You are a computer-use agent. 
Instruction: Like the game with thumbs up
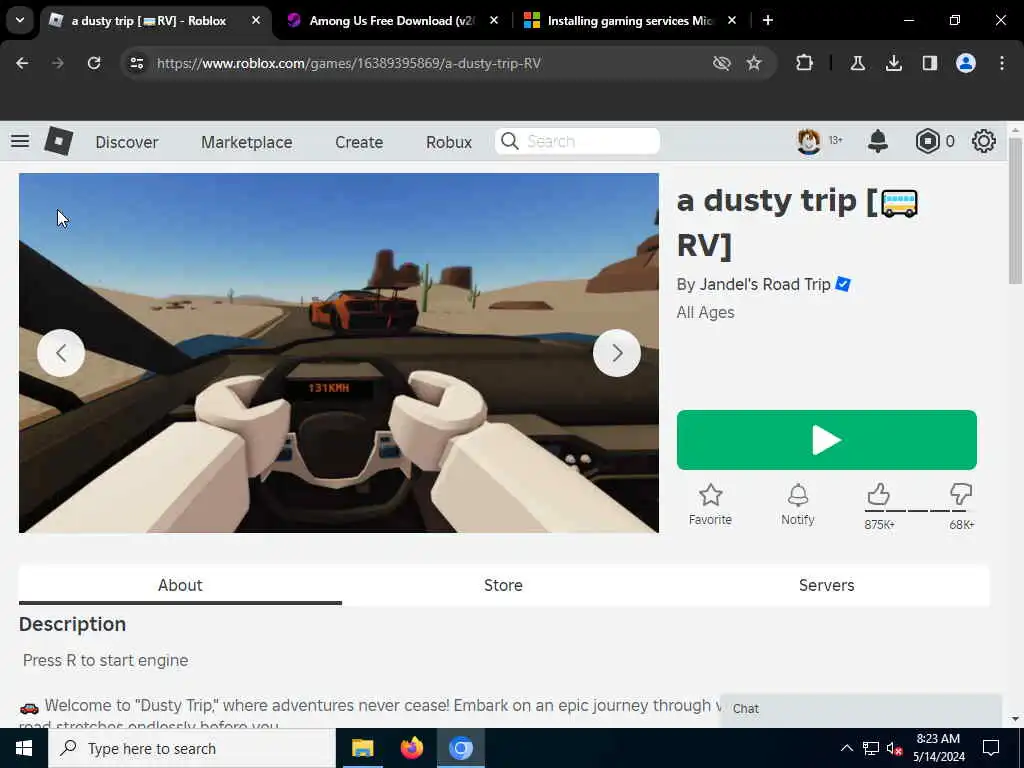coord(878,494)
